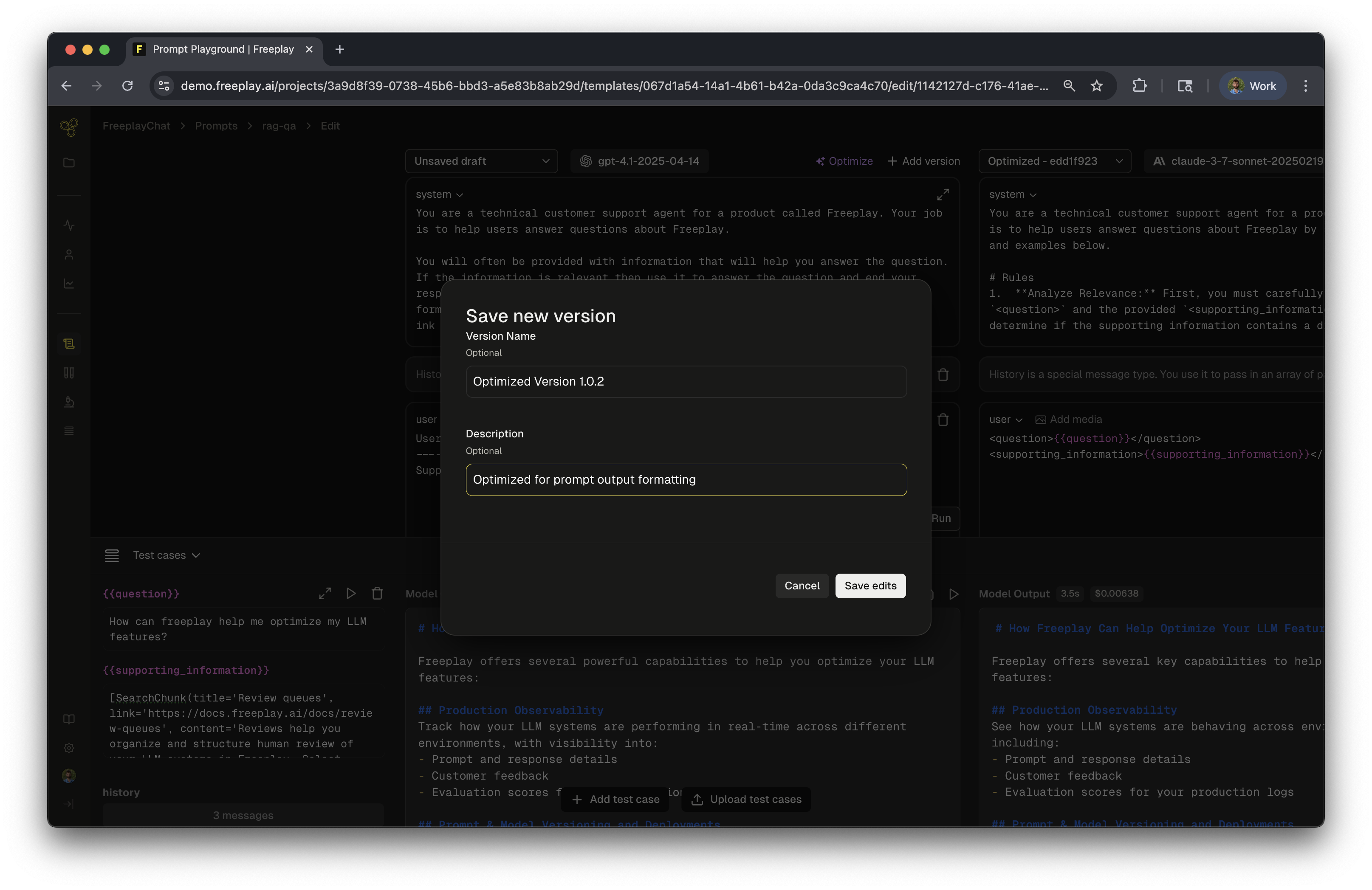Open a new browser tab
This screenshot has height=890, width=1372.
coord(339,50)
